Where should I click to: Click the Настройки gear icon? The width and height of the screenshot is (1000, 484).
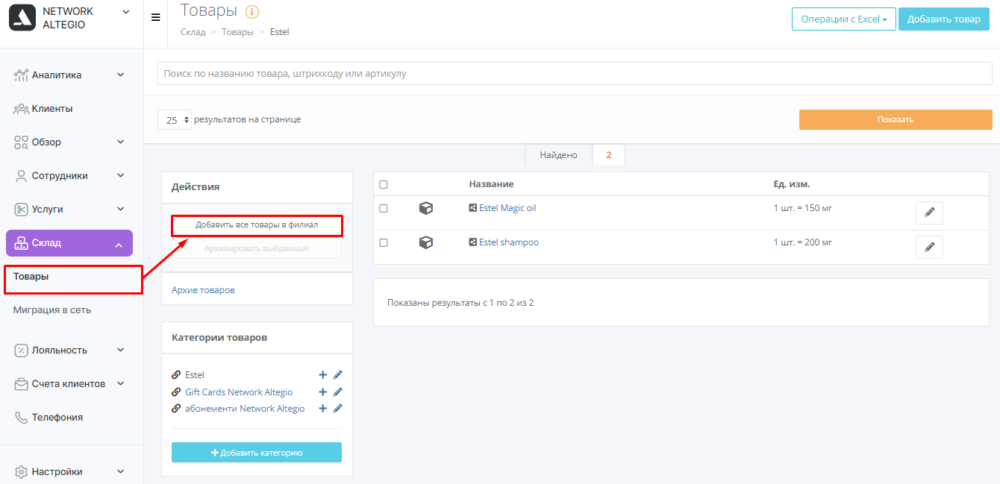pyautogui.click(x=21, y=472)
